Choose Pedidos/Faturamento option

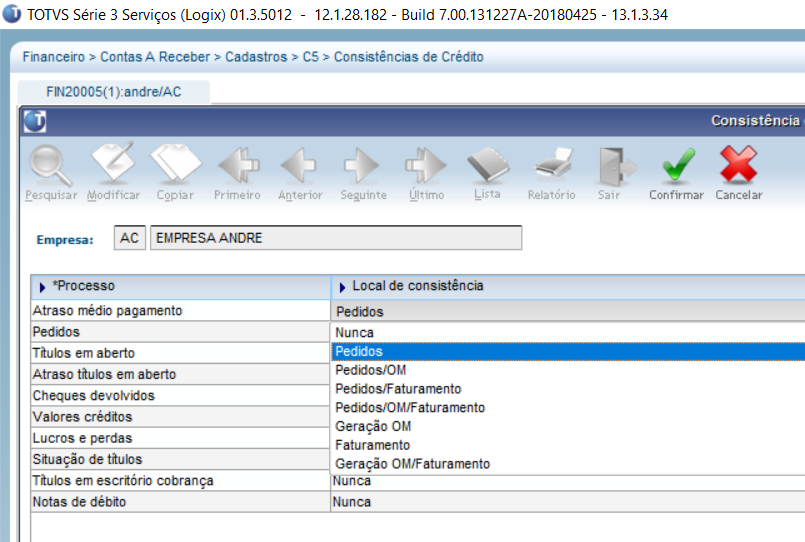[568, 389]
